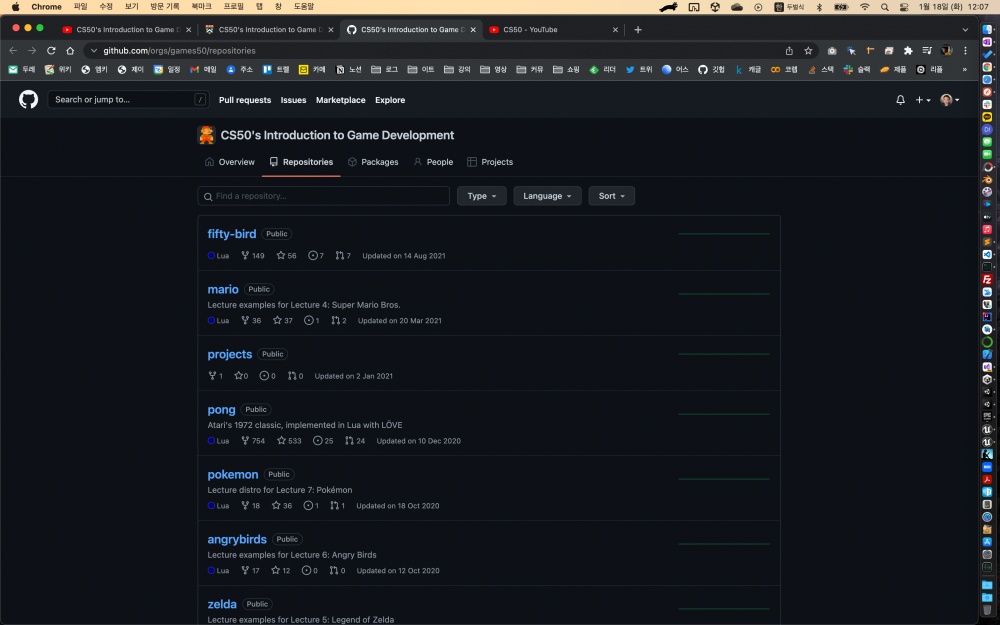Open the Language filter dropdown
The image size is (1000, 625).
(x=547, y=196)
